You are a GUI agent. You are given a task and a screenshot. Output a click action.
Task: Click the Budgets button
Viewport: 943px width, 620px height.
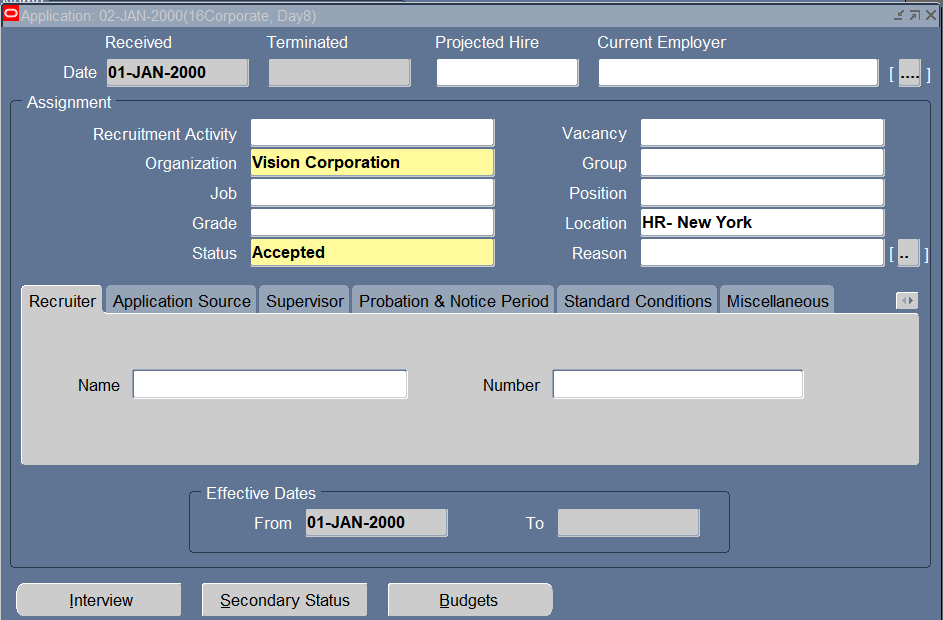pyautogui.click(x=469, y=600)
